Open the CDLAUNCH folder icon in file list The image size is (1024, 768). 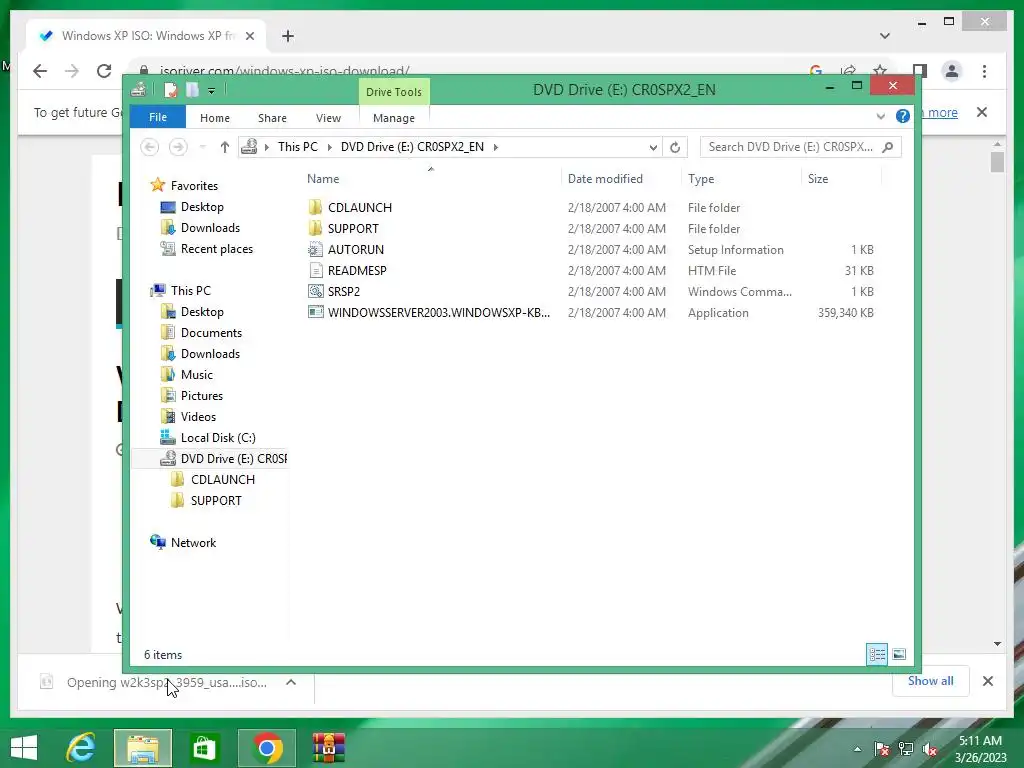click(315, 208)
